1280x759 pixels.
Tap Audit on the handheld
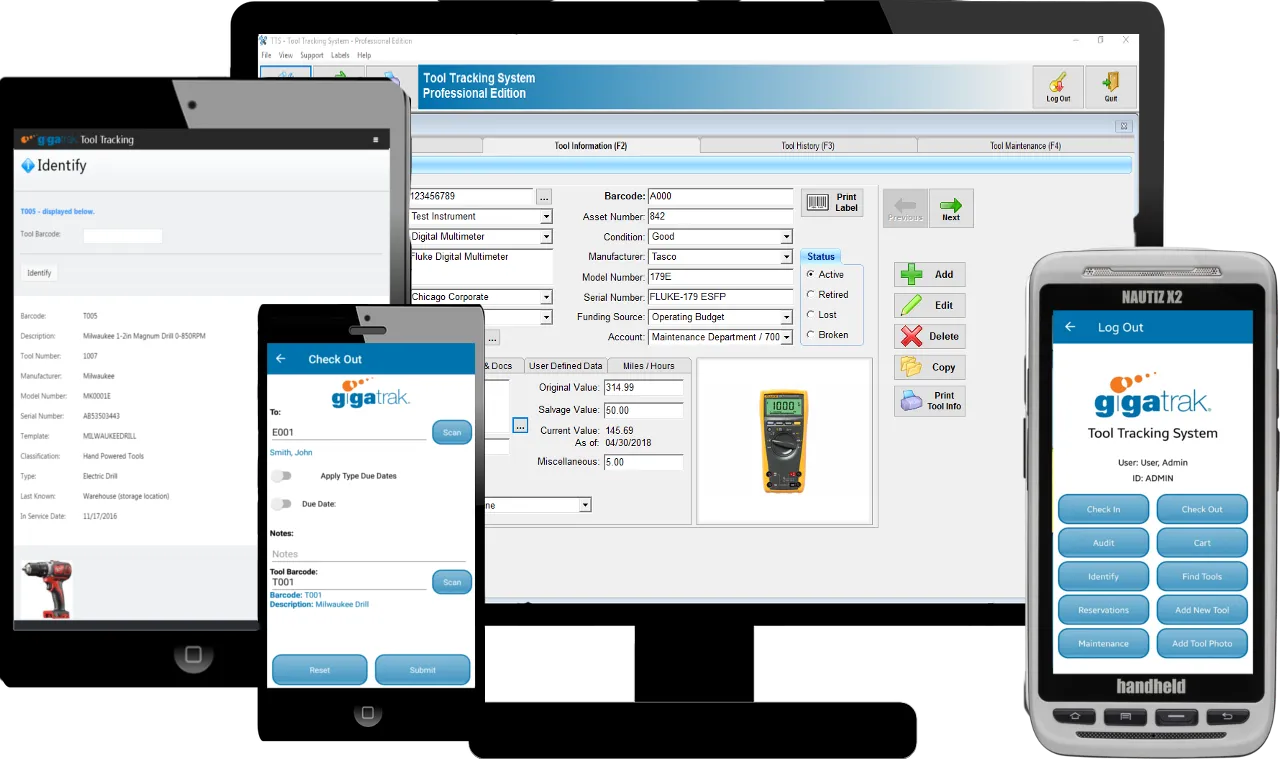[x=1103, y=543]
